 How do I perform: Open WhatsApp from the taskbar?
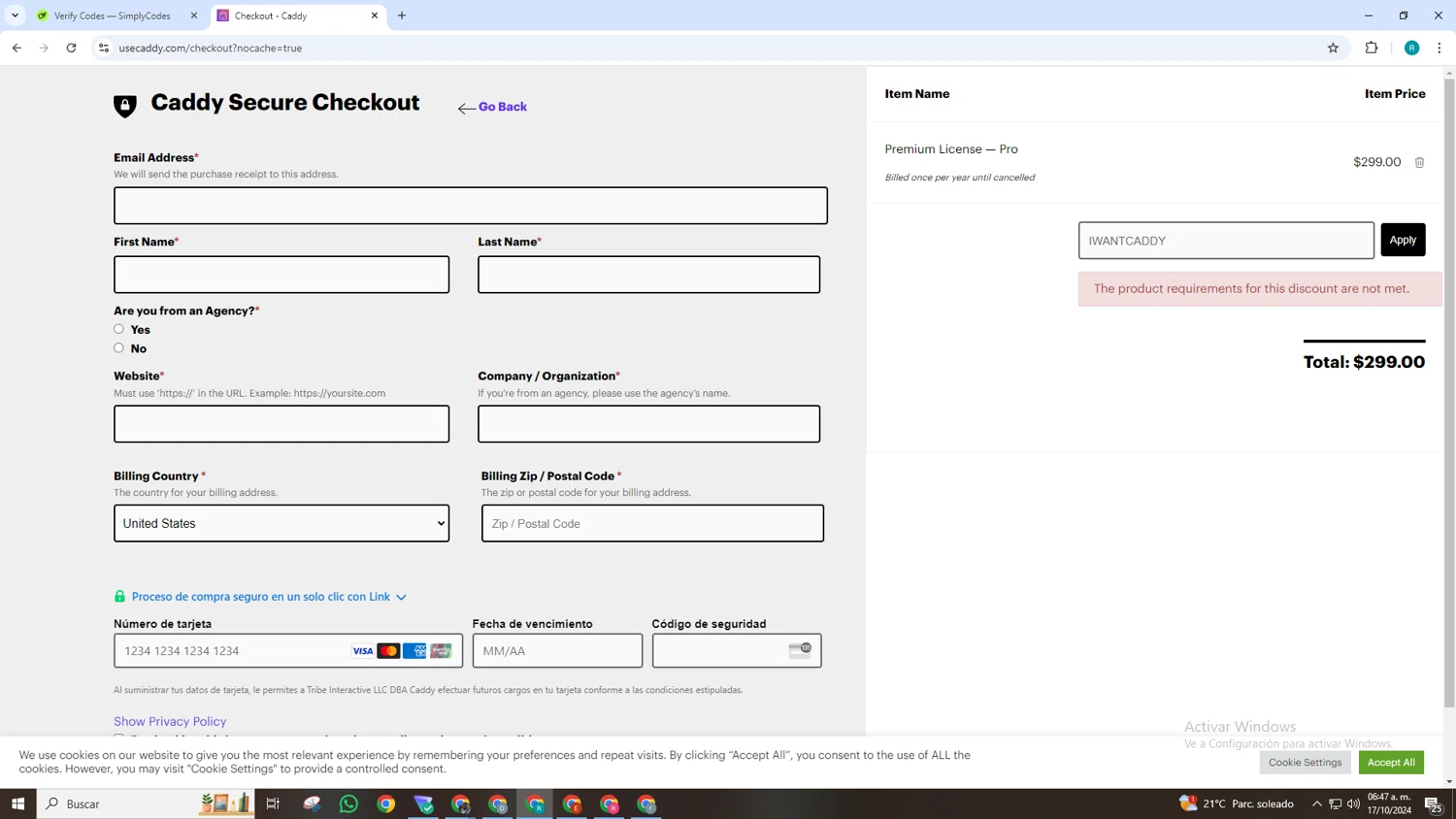pos(348,803)
